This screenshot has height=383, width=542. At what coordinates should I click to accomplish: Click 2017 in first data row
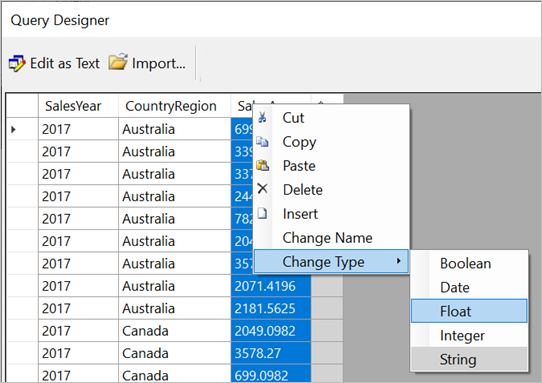[78, 129]
